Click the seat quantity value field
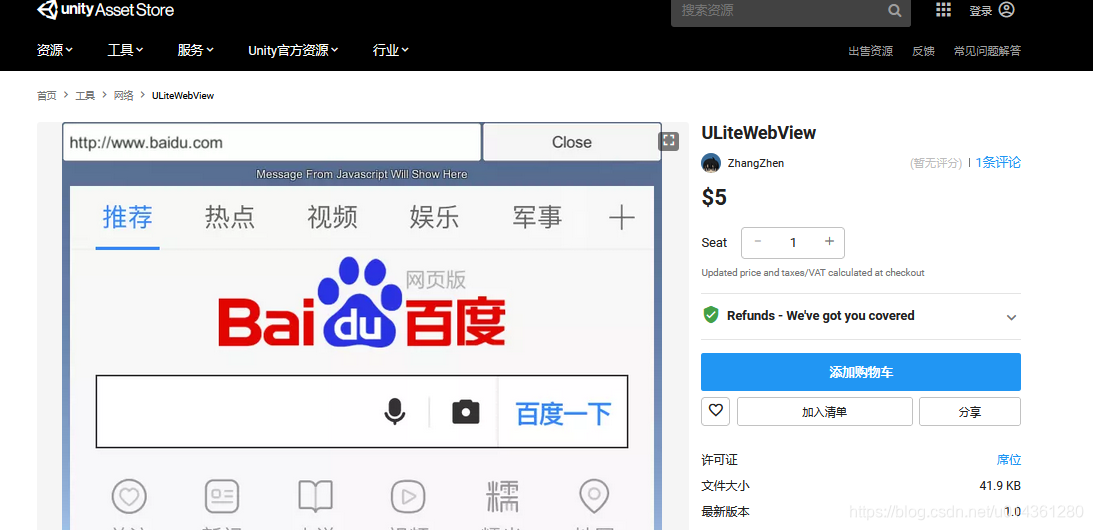 793,242
